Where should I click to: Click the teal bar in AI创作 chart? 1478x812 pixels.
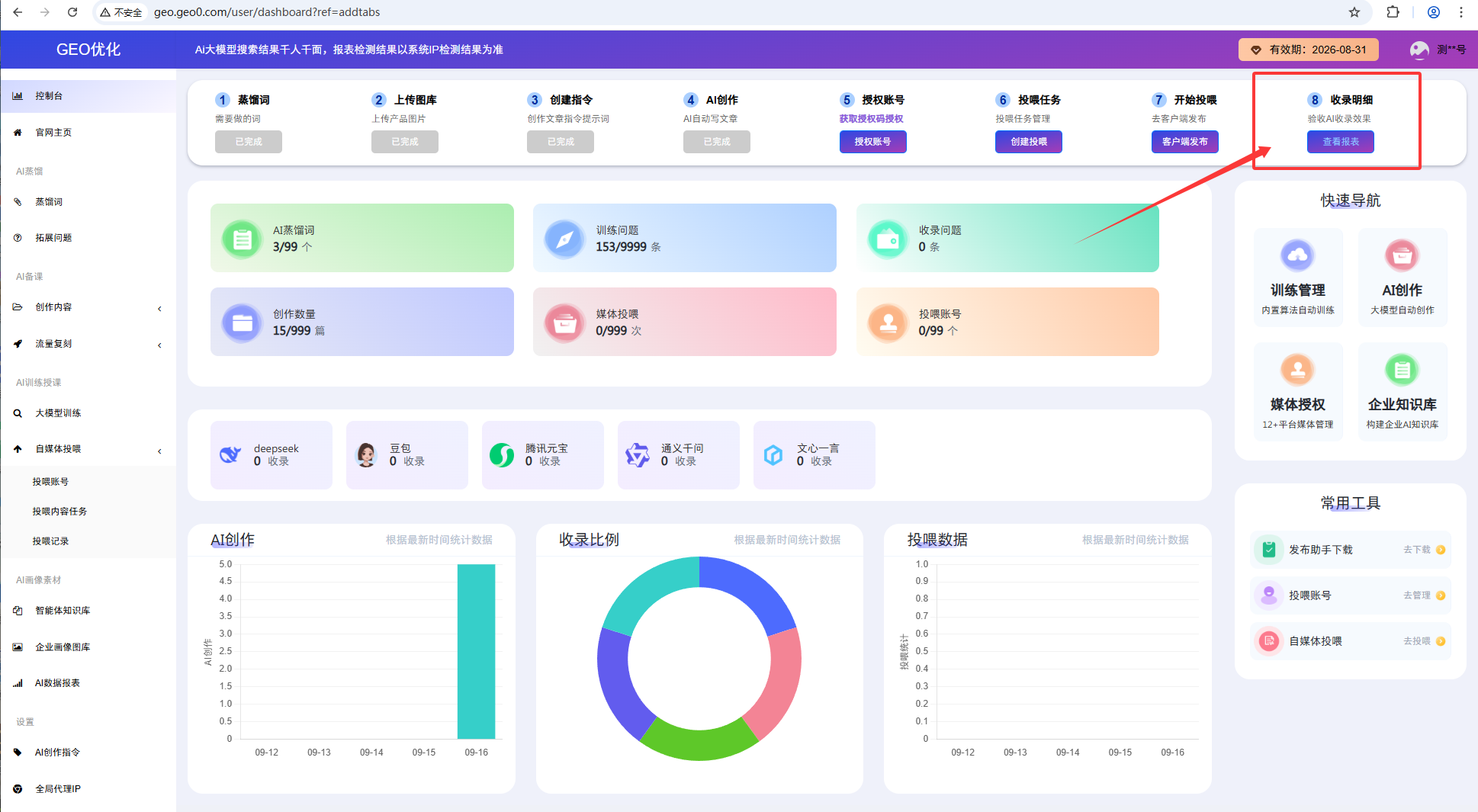coord(476,652)
